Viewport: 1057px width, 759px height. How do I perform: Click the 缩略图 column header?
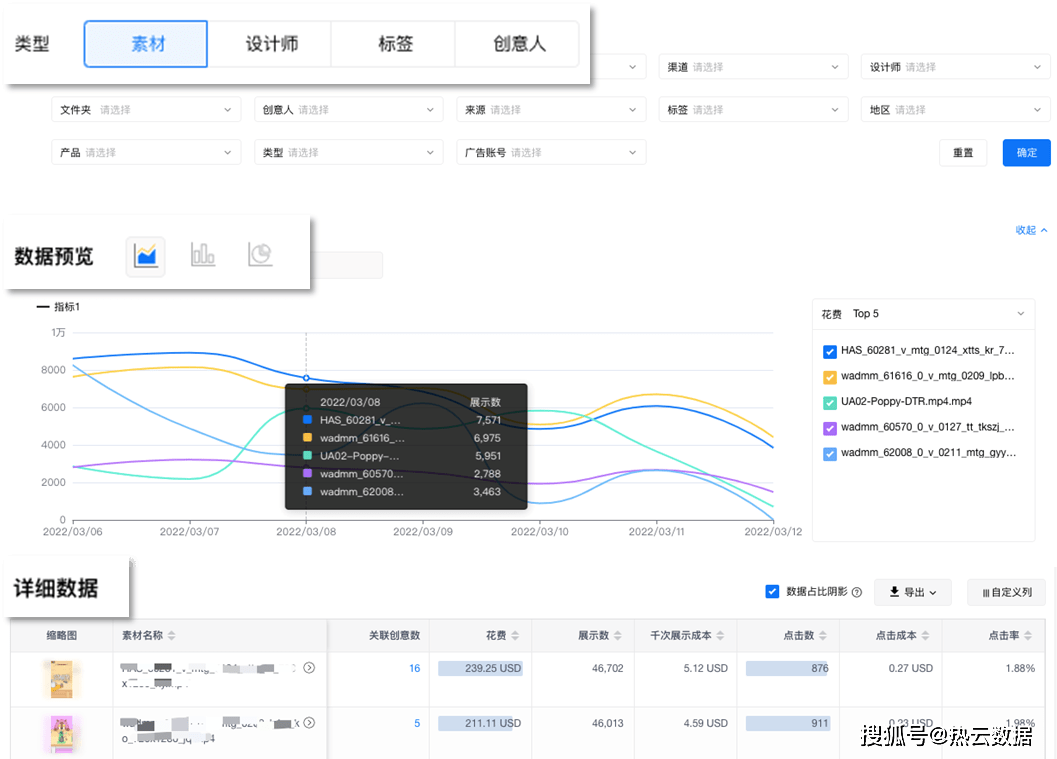tap(61, 635)
